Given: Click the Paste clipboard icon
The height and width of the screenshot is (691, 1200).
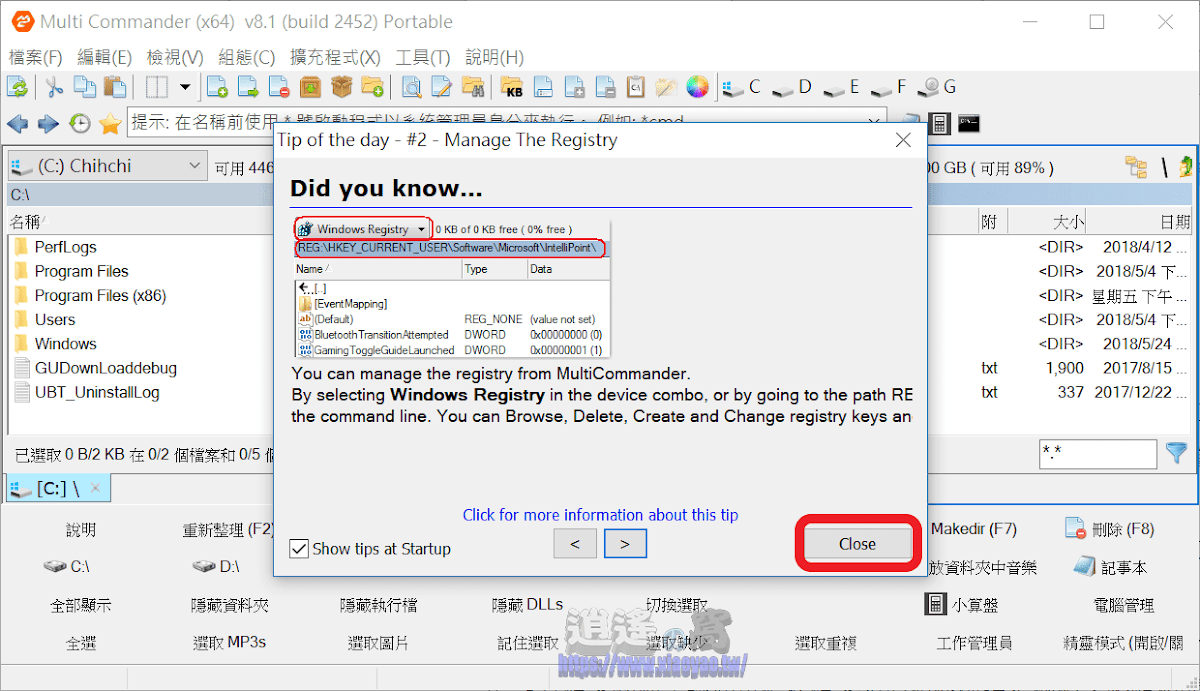Looking at the screenshot, I should coord(114,87).
